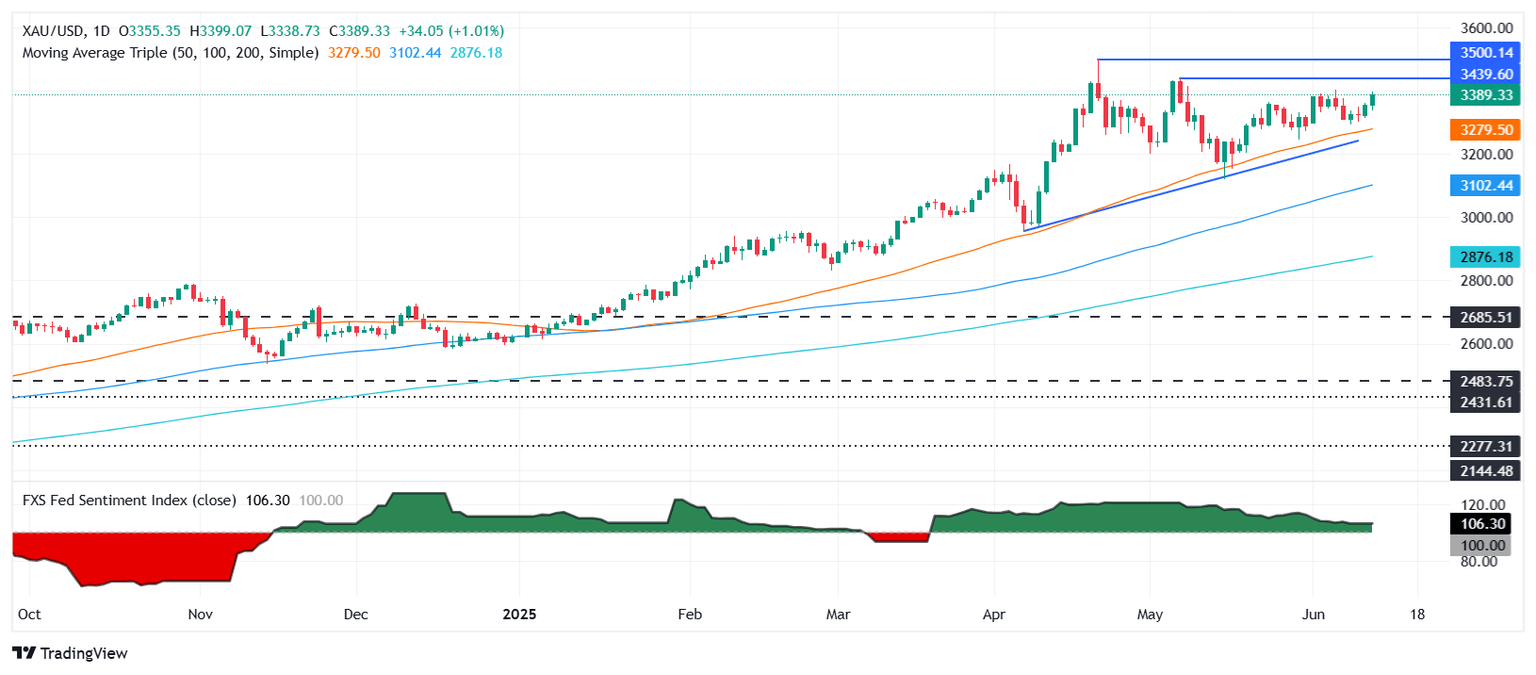Image resolution: width=1536 pixels, height=675 pixels.
Task: Select the green 3389.33 current price tag
Action: coord(1484,95)
